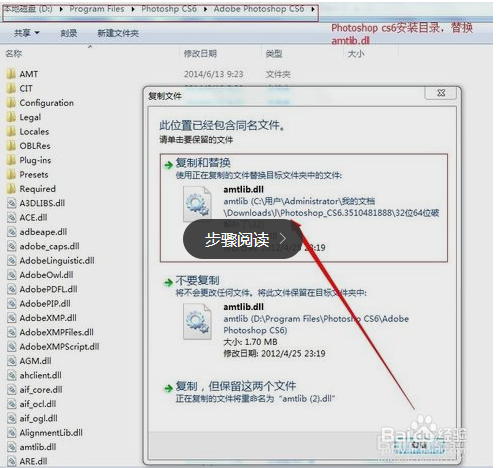Click the AdobeOwl.dll file icon
This screenshot has height=468, width=498.
click(12, 275)
